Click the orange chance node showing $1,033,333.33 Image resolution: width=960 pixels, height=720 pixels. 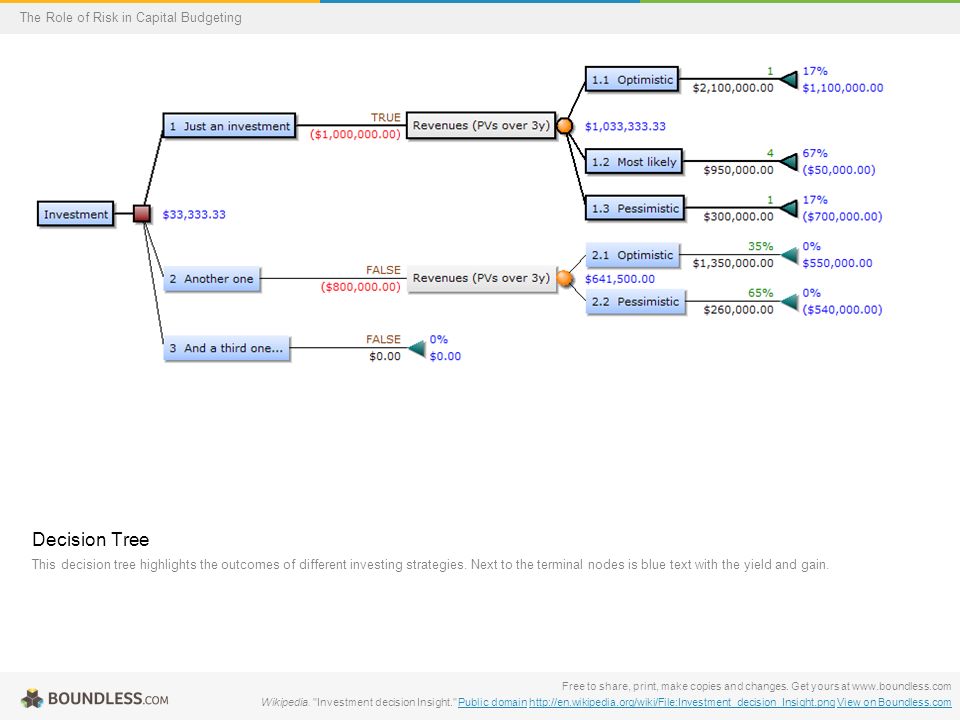coord(564,126)
